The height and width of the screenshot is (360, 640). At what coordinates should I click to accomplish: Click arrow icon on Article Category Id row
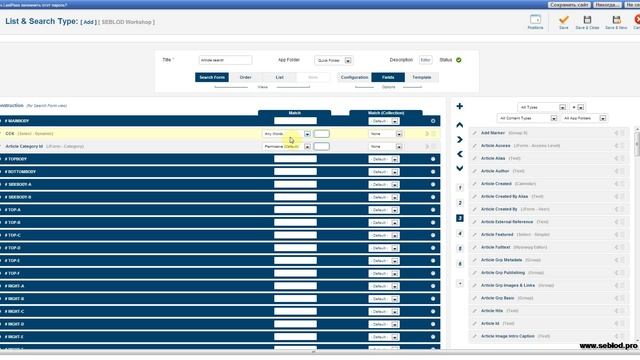coord(427,146)
